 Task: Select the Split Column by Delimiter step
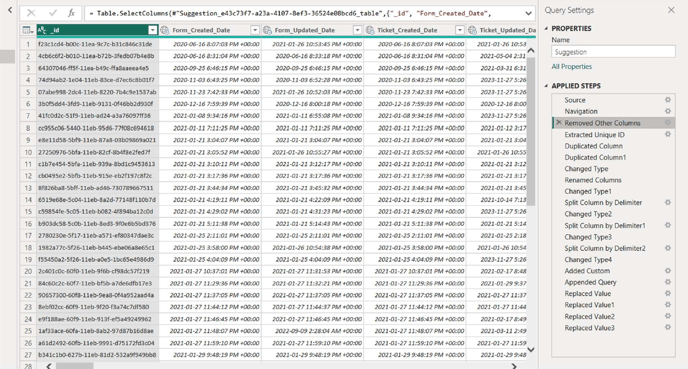pyautogui.click(x=603, y=203)
